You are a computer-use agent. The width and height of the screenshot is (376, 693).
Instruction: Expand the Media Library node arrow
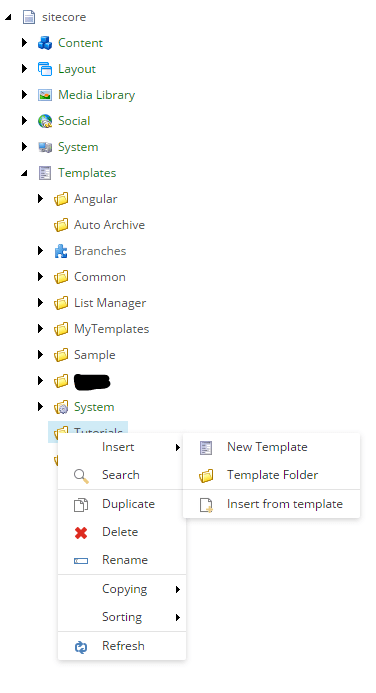[24, 95]
